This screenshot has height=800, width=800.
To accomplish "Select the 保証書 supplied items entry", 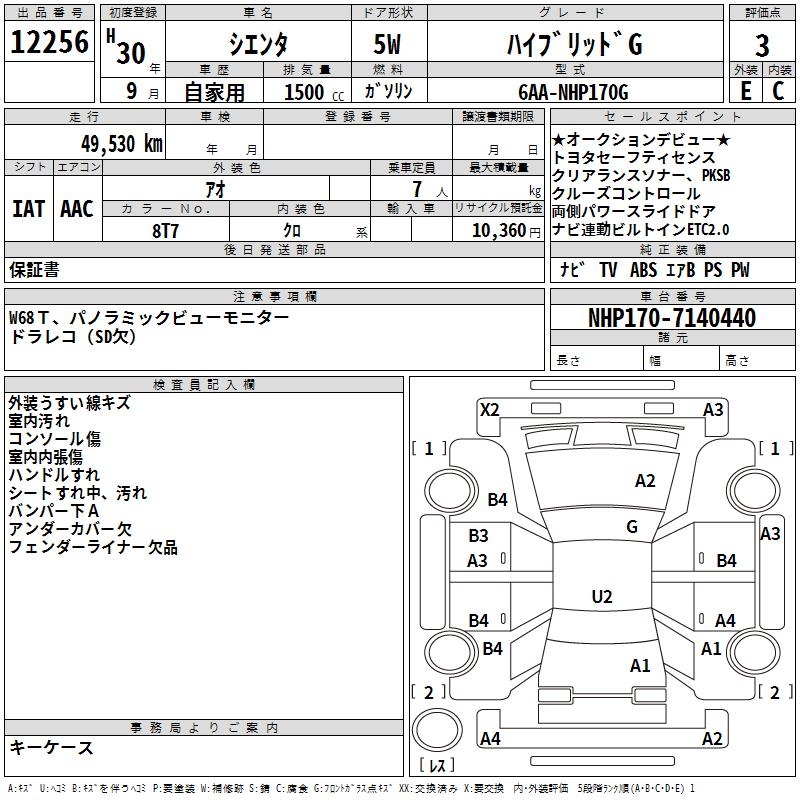I will coord(34,269).
